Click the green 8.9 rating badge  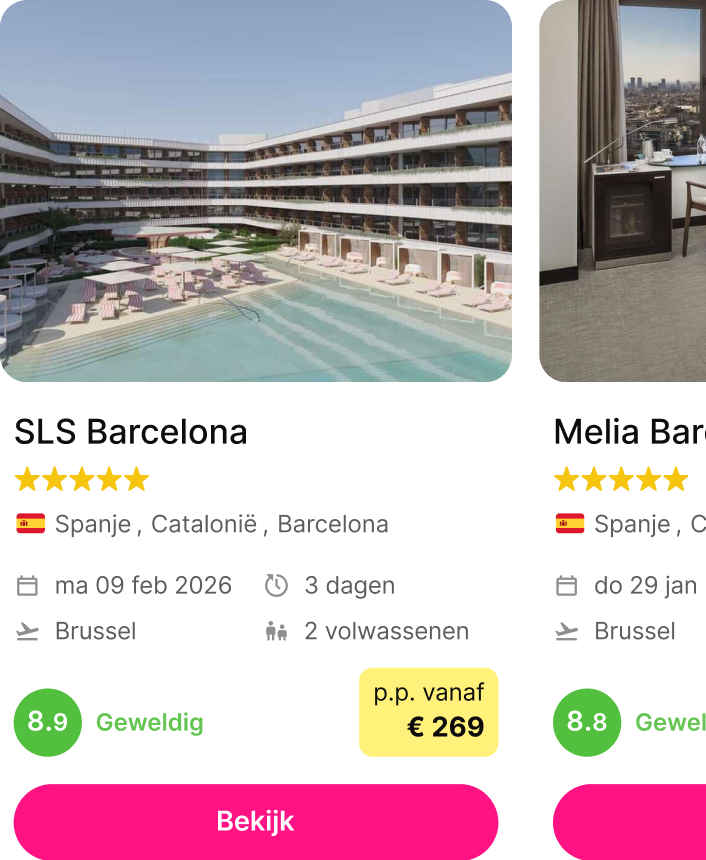pos(48,722)
